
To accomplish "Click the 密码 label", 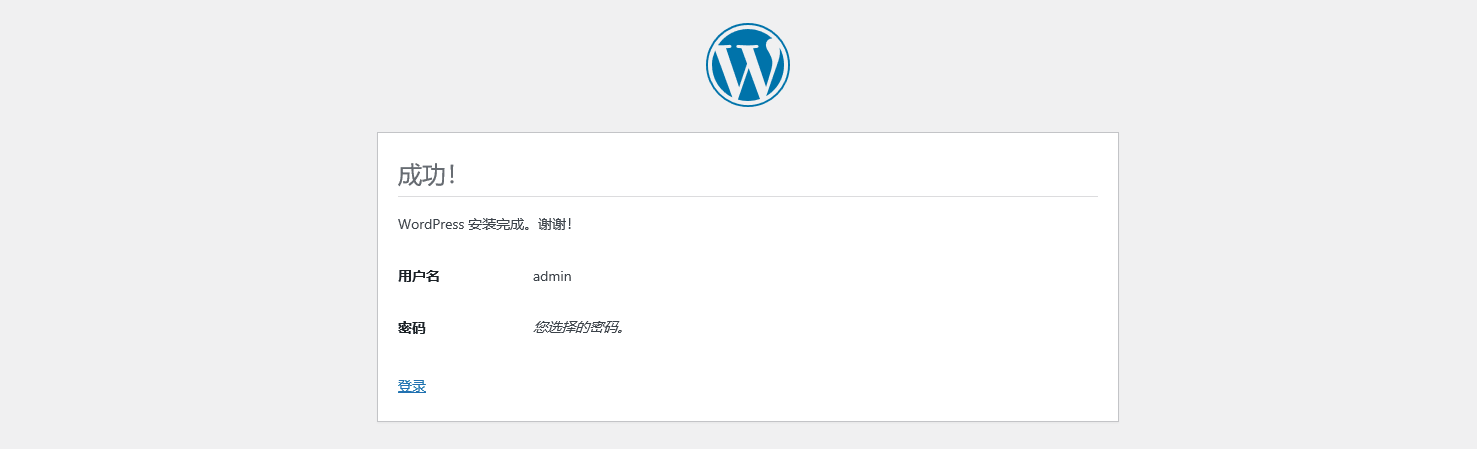I will pos(412,328).
